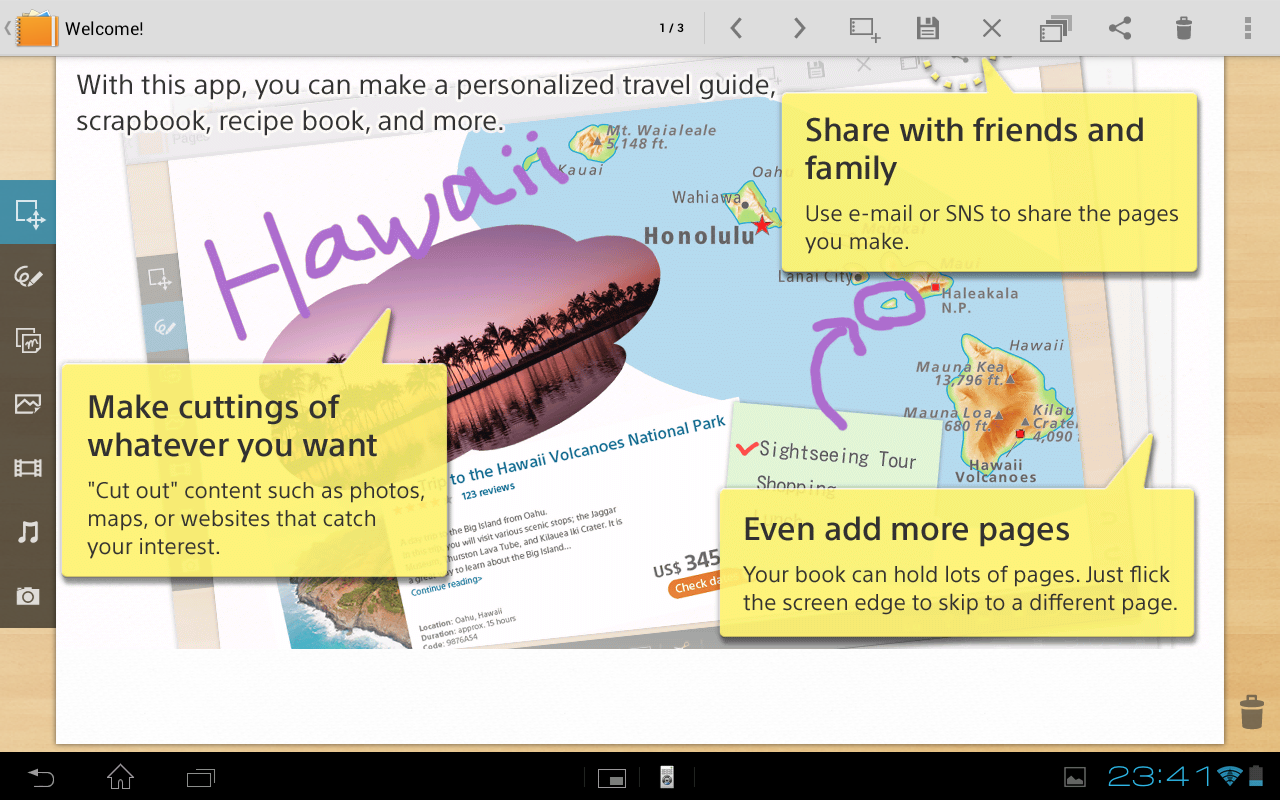Go to the next page arrow
This screenshot has width=1280, height=800.
pos(799,28)
